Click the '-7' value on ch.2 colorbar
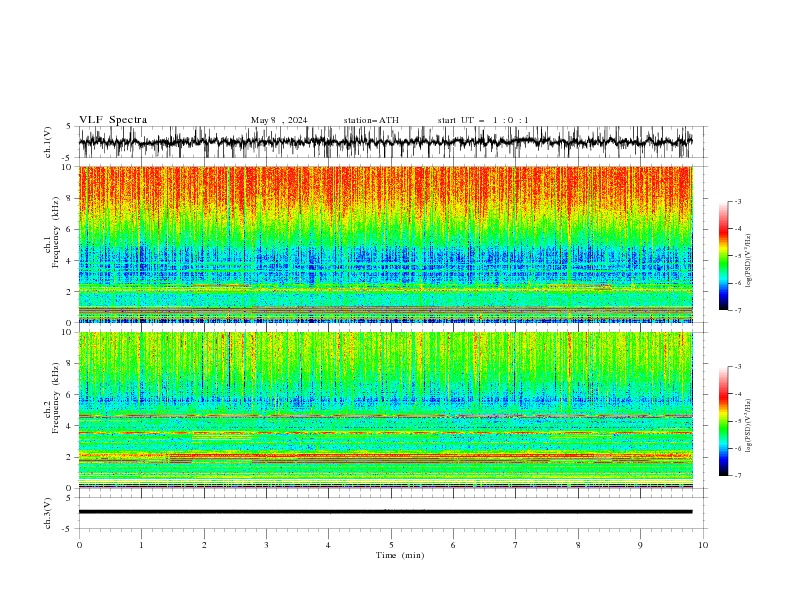 (737, 475)
